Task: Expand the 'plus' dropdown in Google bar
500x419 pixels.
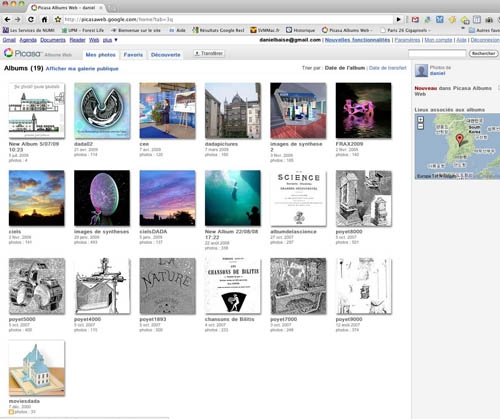Action: click(x=110, y=40)
